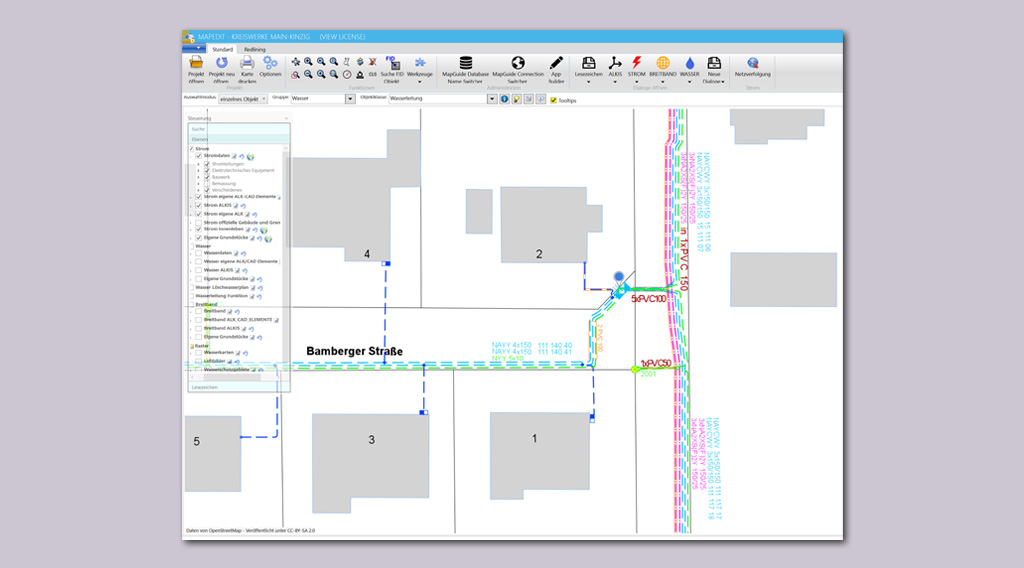Click Karte drucken printer icon
1024x568 pixels.
(x=246, y=63)
